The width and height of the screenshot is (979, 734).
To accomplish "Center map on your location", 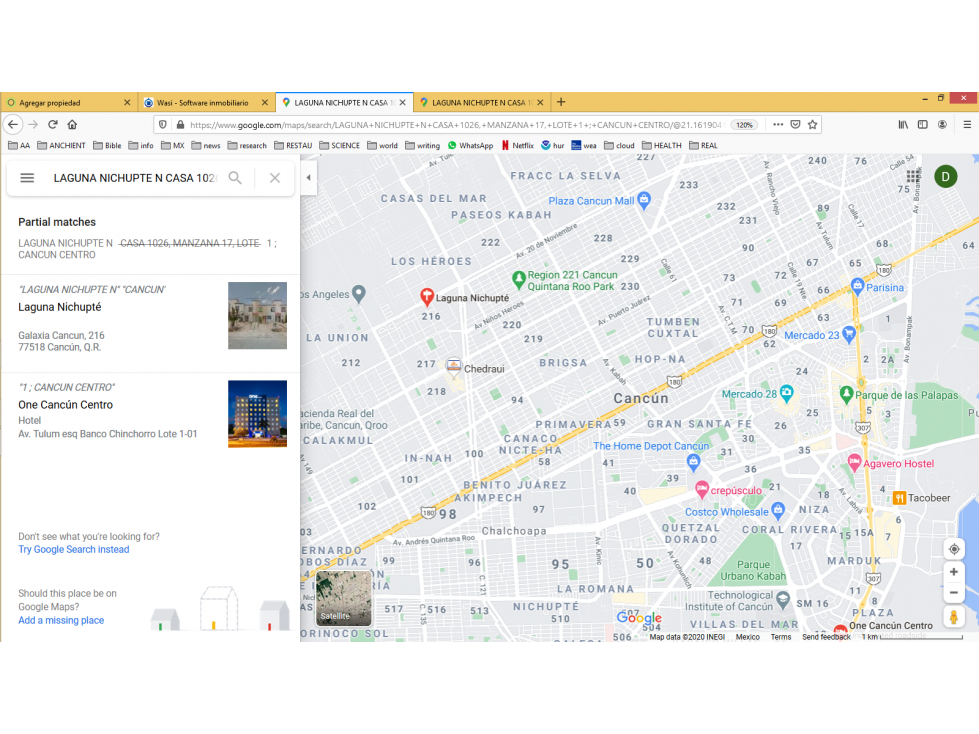I will [x=954, y=549].
